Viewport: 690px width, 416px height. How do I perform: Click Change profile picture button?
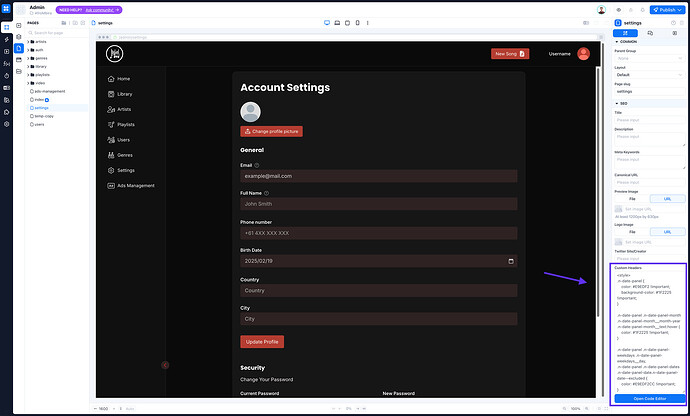tap(272, 131)
